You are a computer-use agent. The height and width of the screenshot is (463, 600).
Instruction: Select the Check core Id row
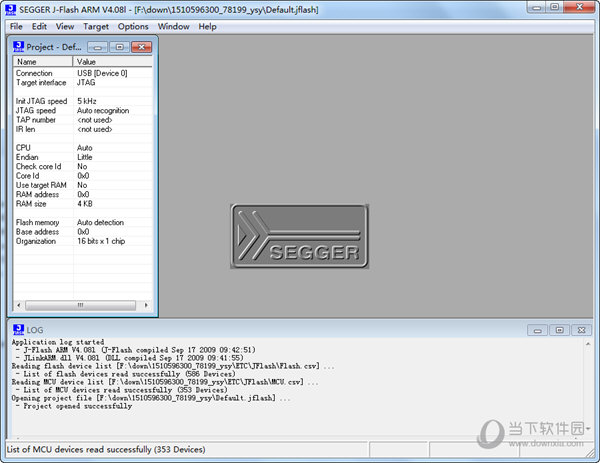83,166
